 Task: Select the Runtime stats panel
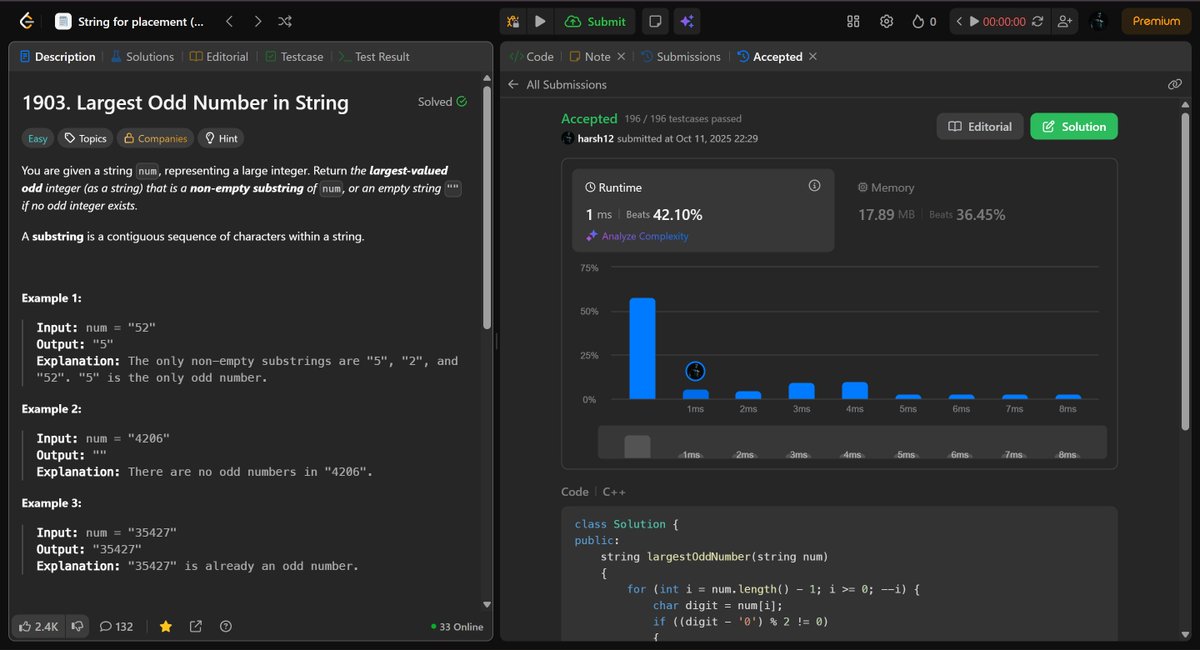coord(703,210)
